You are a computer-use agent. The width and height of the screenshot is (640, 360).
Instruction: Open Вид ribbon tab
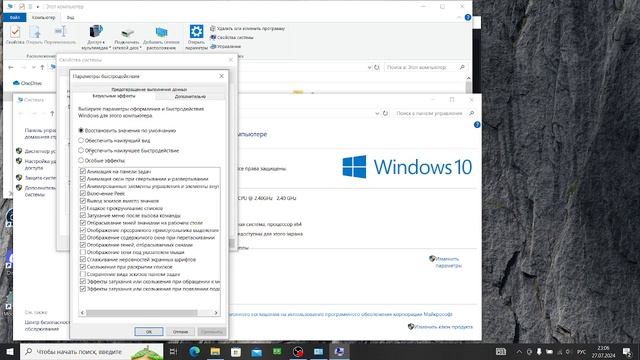pos(71,18)
